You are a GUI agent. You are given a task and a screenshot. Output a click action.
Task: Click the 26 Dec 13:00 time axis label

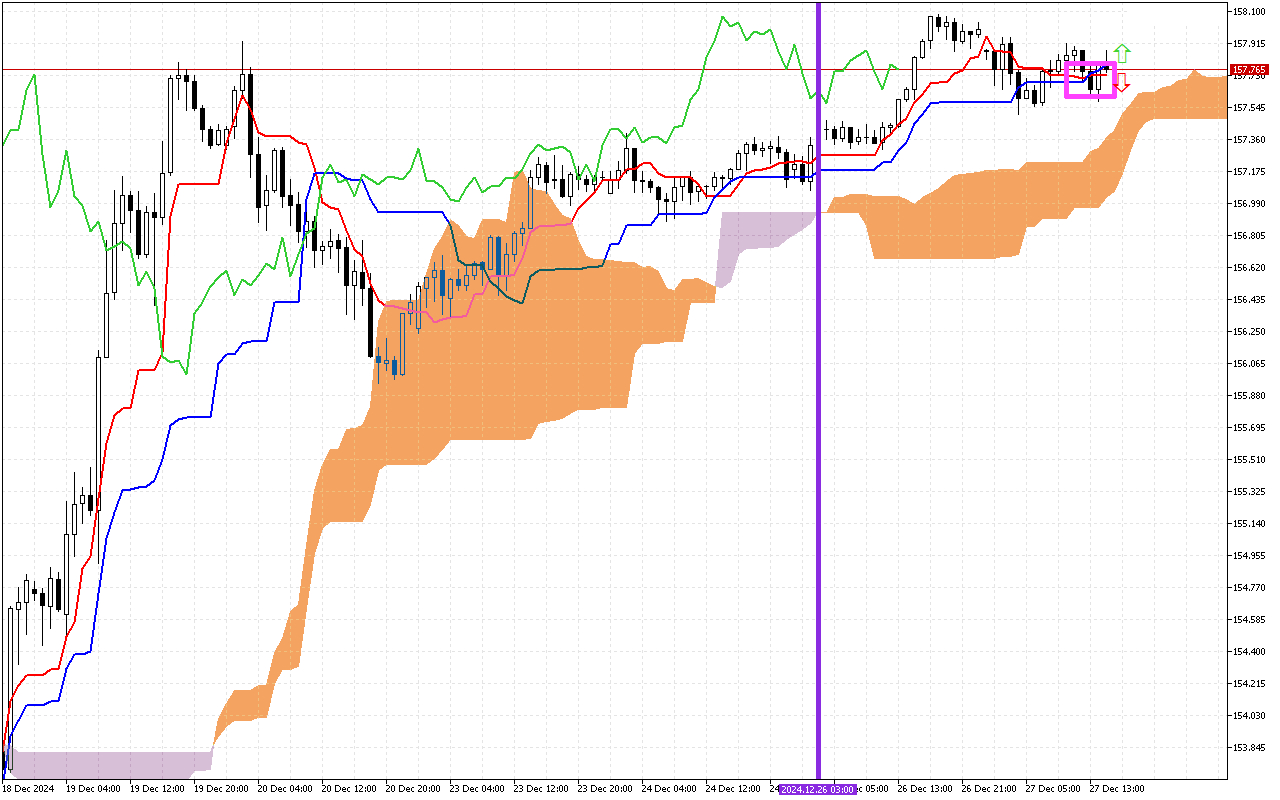[x=925, y=789]
